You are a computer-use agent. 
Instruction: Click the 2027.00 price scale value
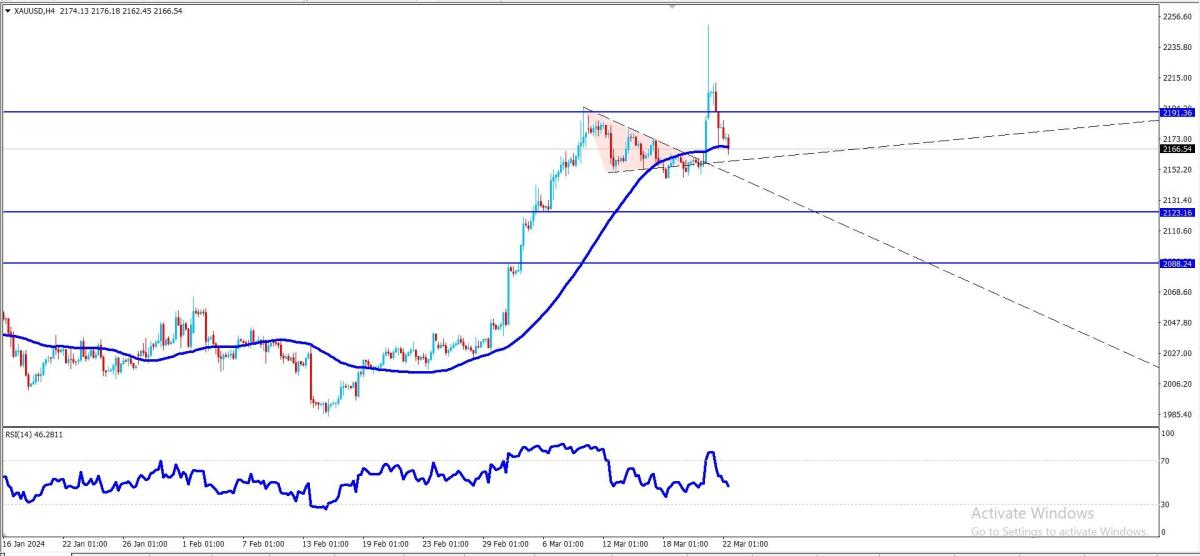(x=1175, y=353)
